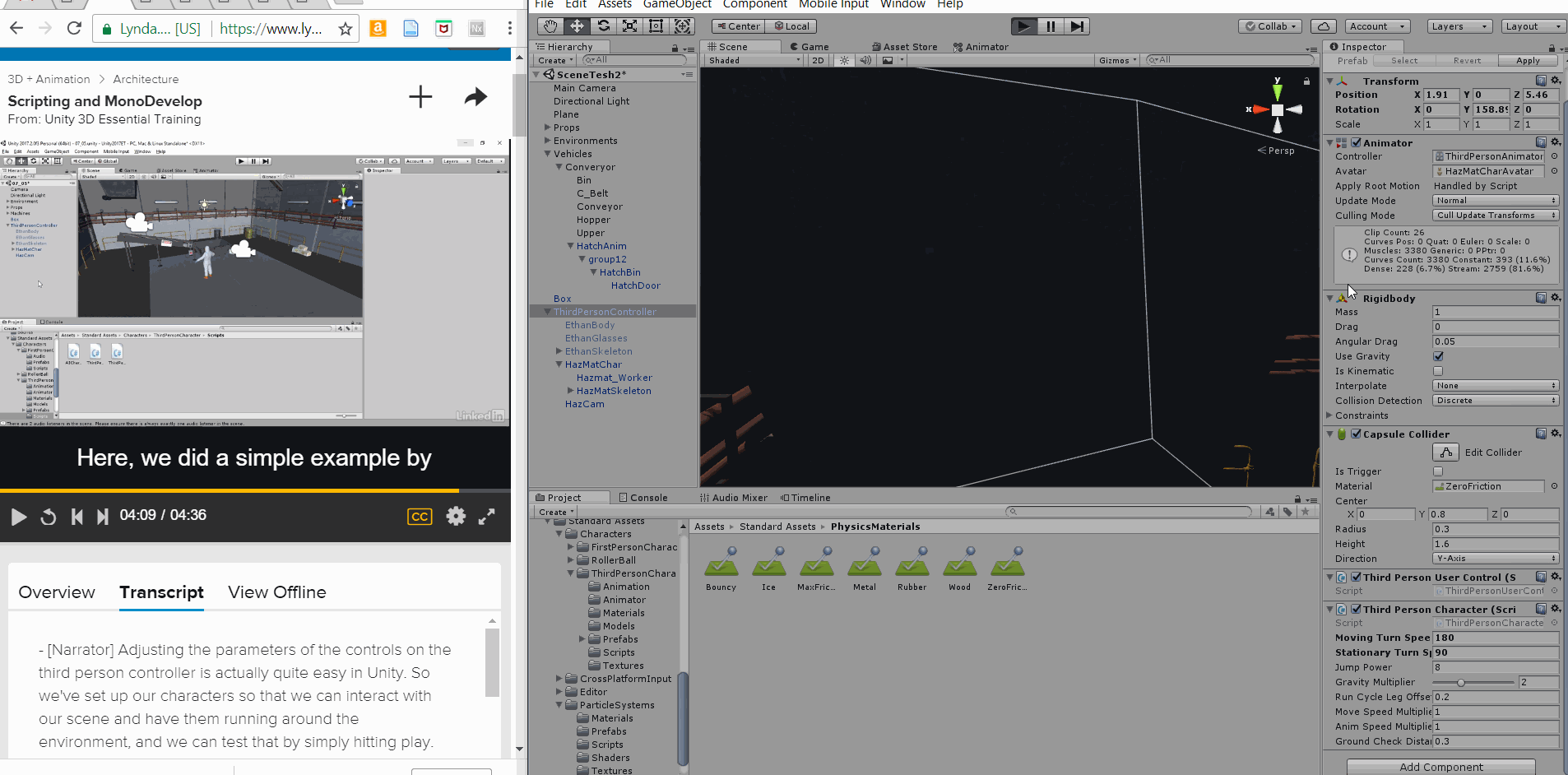Click the Unity Pause button
This screenshot has width=1568, height=775.
tap(1050, 26)
